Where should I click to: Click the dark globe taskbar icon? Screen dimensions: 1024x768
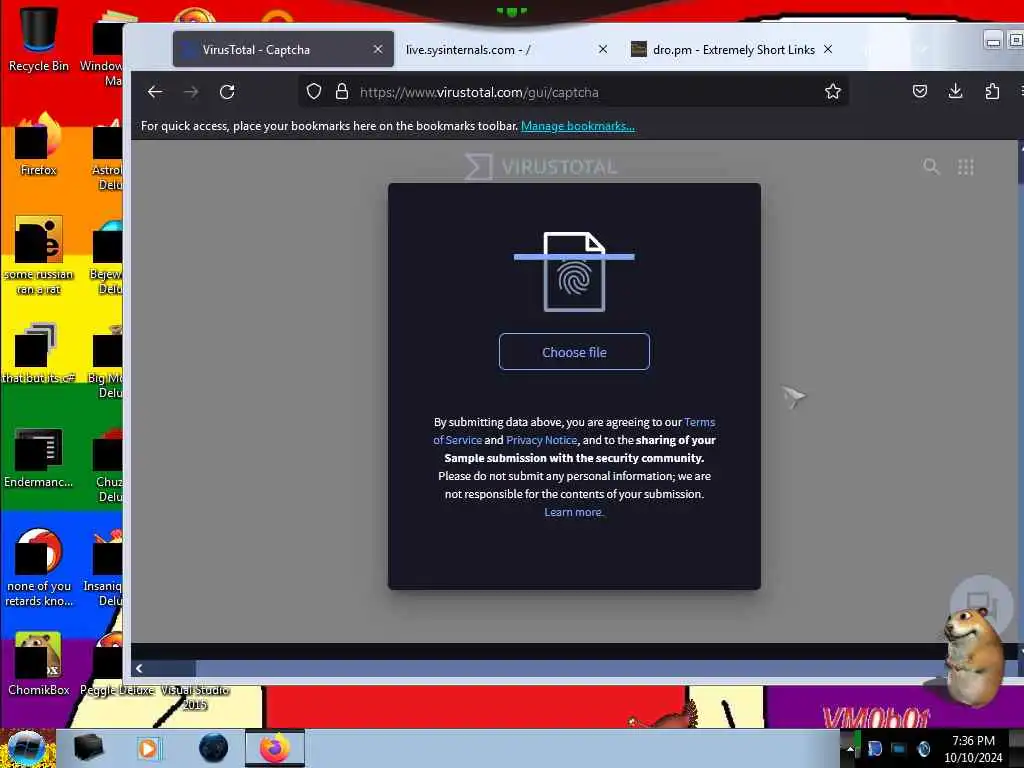(213, 748)
